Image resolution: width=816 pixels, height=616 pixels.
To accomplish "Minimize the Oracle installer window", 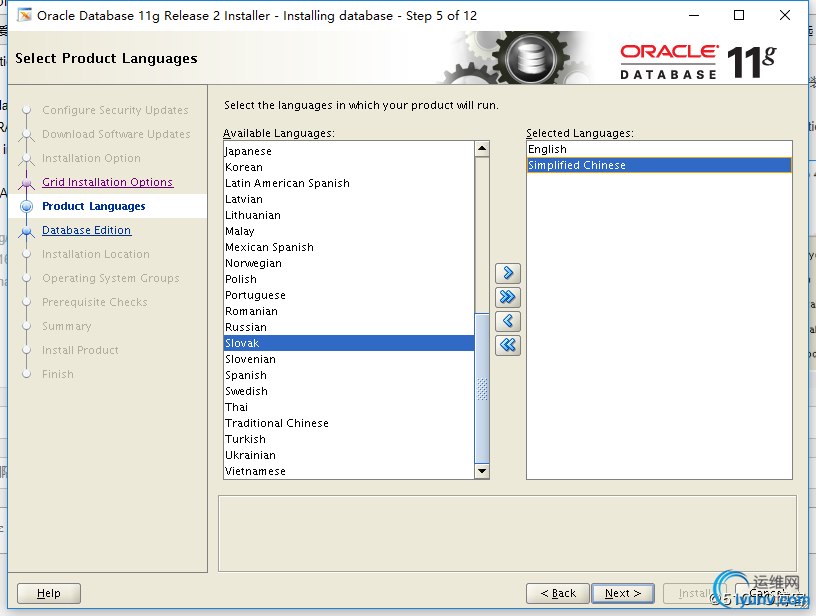I will point(694,15).
